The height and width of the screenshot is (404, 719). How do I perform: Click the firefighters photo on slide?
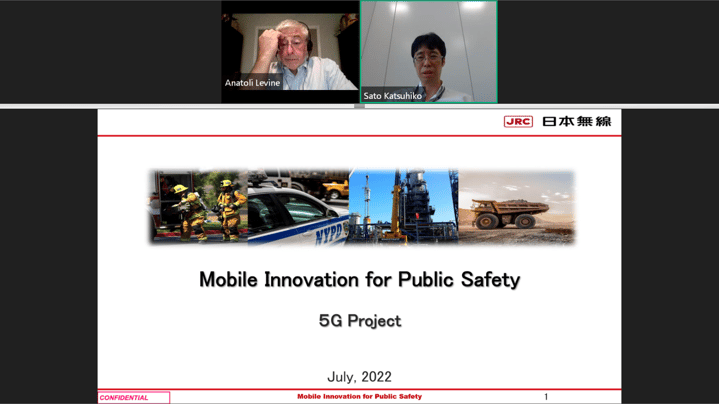click(198, 206)
